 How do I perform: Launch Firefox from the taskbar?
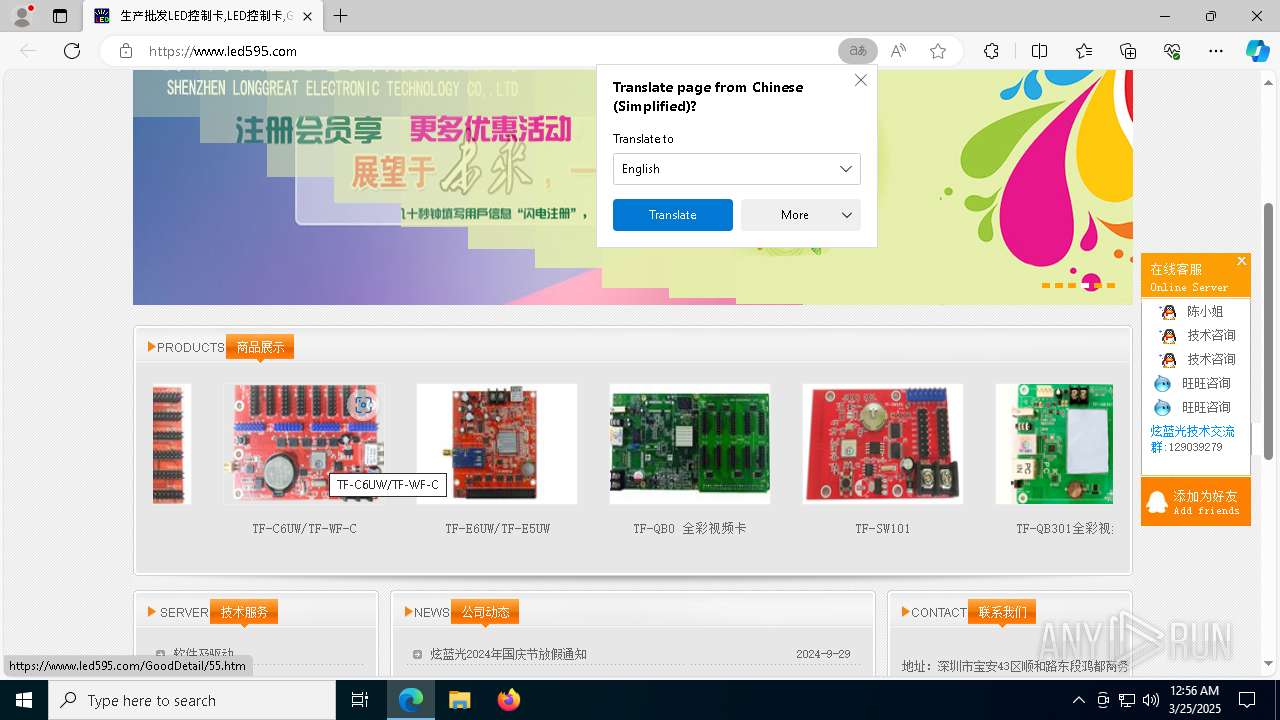(508, 700)
